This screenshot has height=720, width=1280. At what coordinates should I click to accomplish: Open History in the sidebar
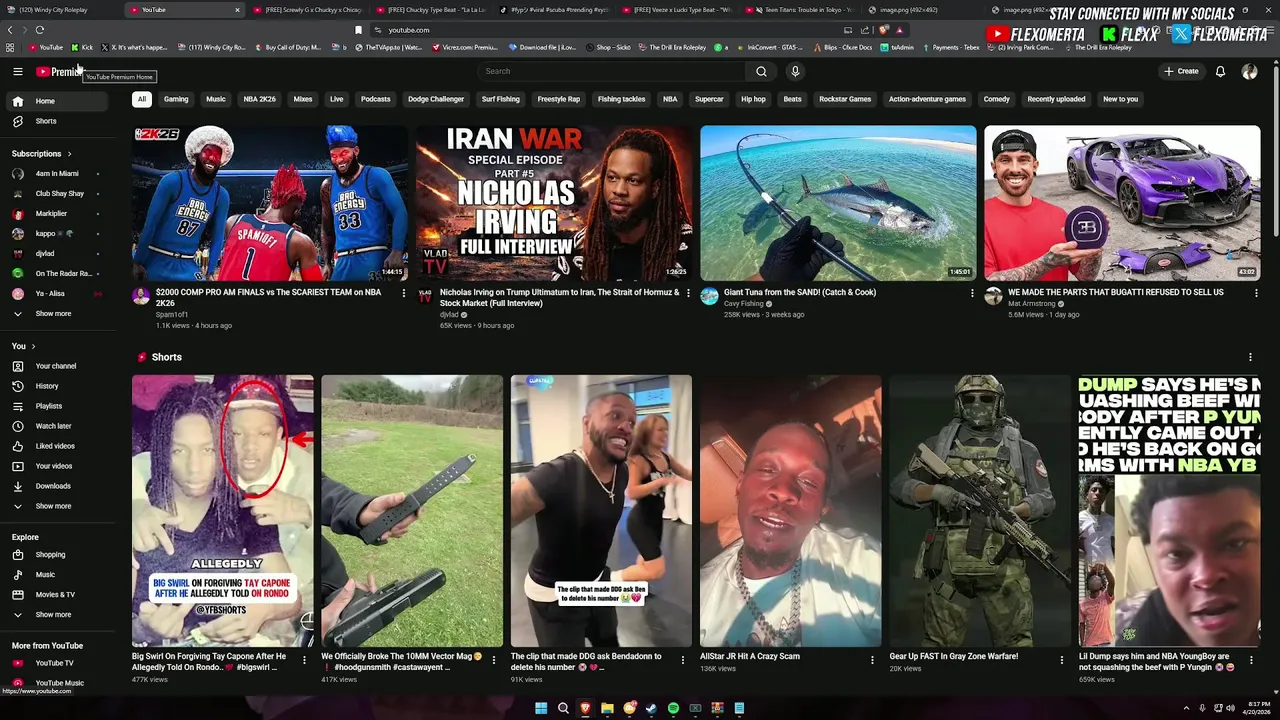coord(58,386)
